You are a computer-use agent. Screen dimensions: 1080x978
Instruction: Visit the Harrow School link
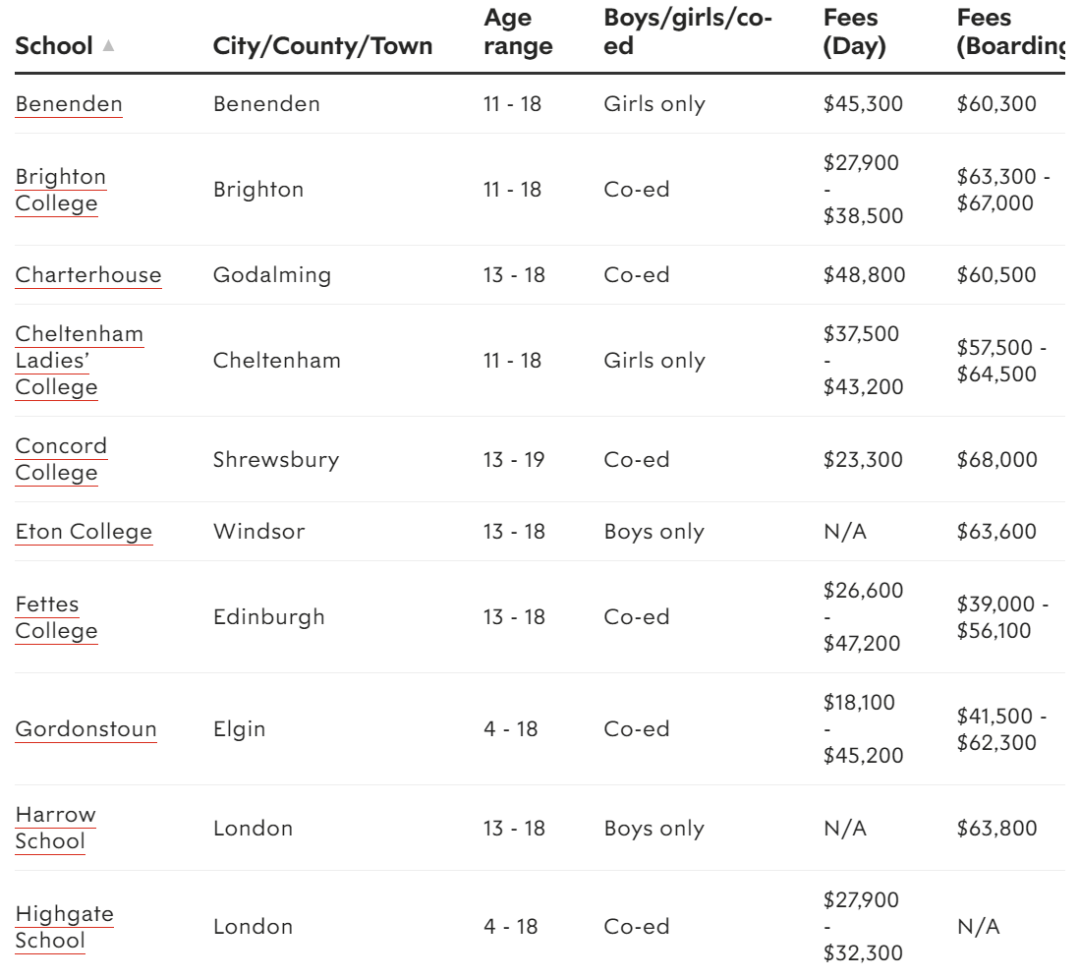pos(55,828)
